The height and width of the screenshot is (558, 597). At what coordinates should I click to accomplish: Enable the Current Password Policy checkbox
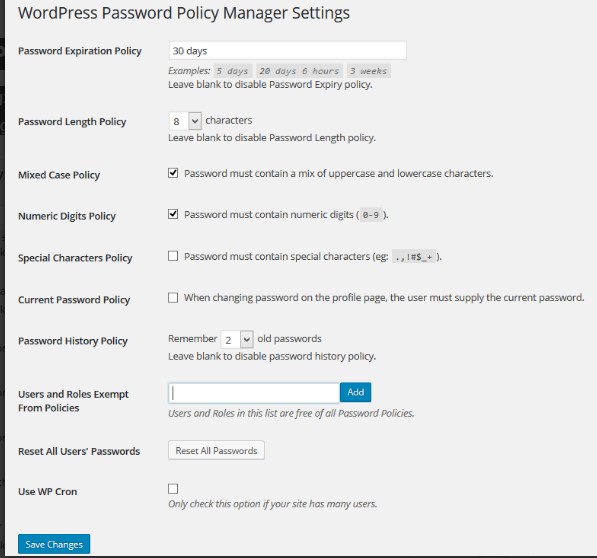point(173,297)
